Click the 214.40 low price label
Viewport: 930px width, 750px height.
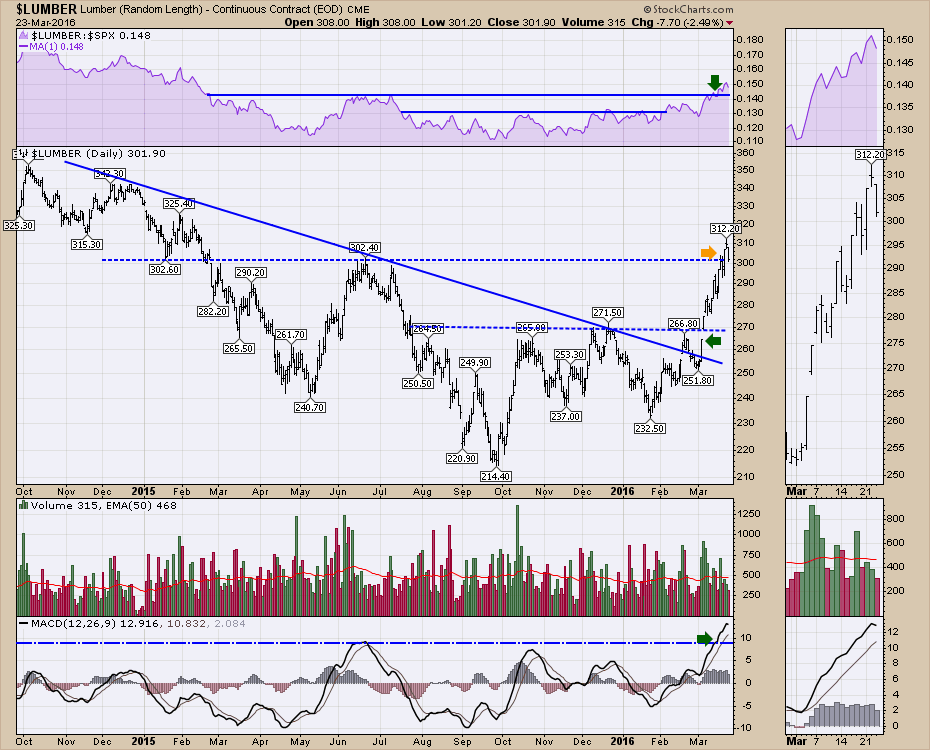(x=495, y=476)
